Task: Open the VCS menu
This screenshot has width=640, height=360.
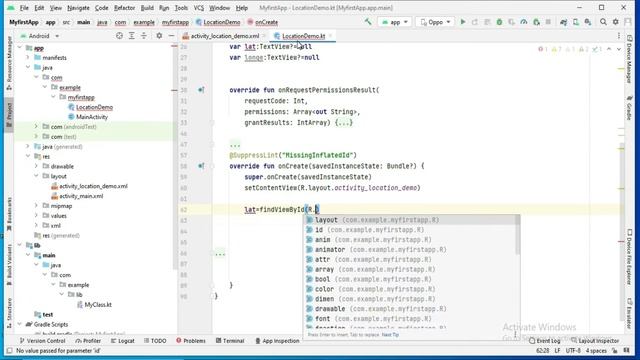Action: tap(199, 8)
